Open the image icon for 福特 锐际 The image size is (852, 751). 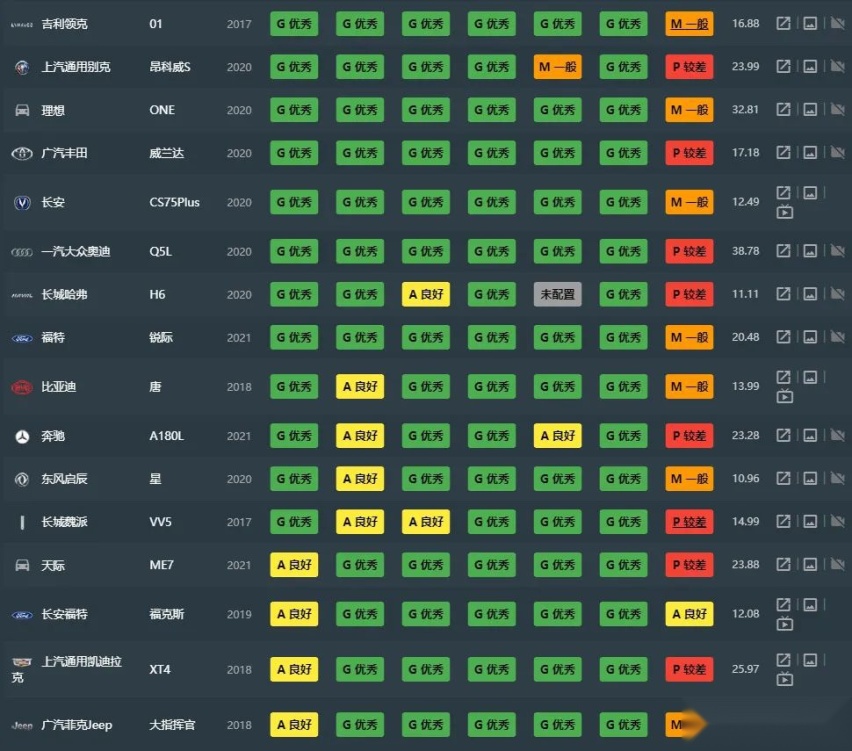click(810, 337)
